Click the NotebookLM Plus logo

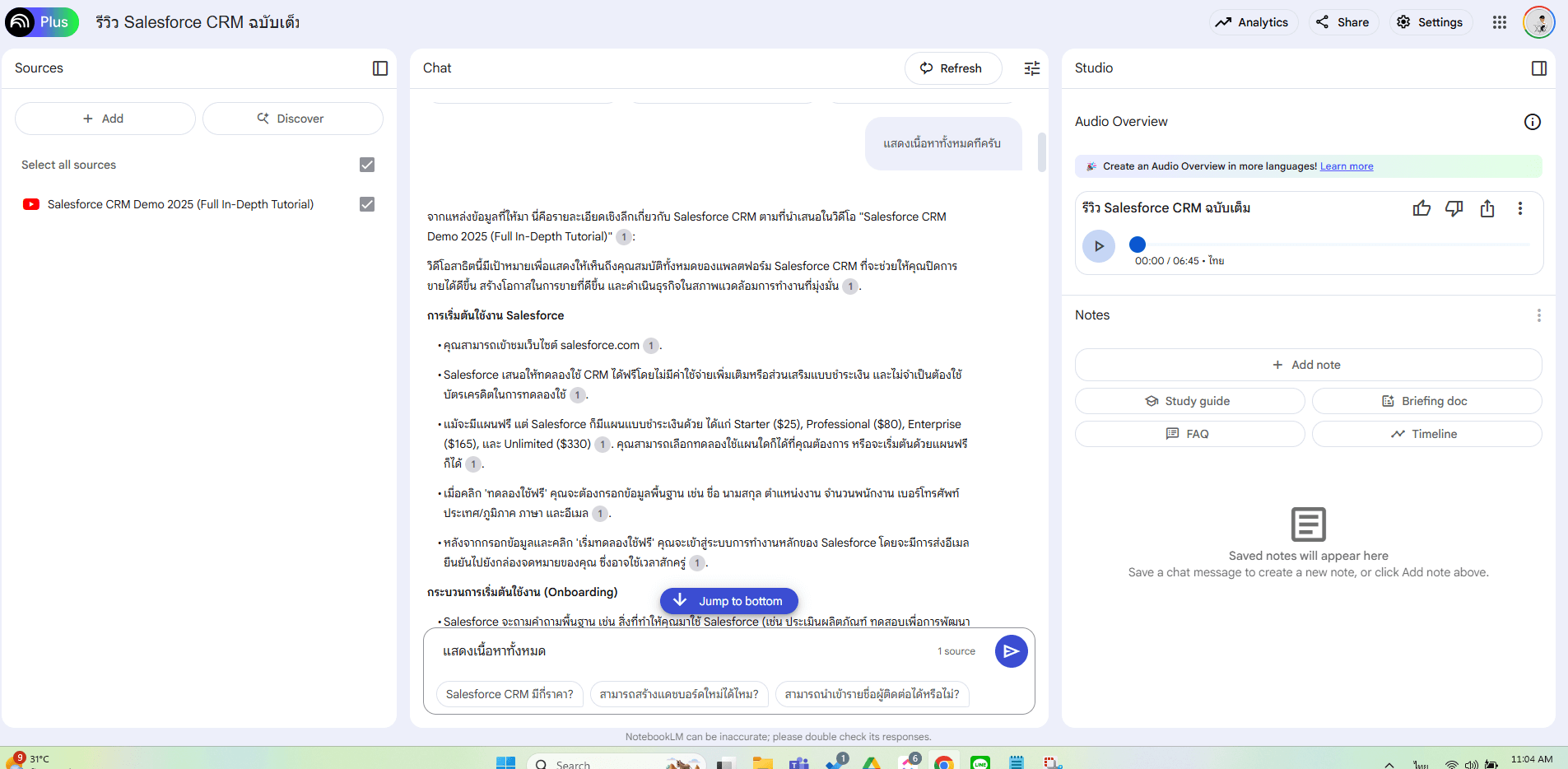click(x=42, y=22)
